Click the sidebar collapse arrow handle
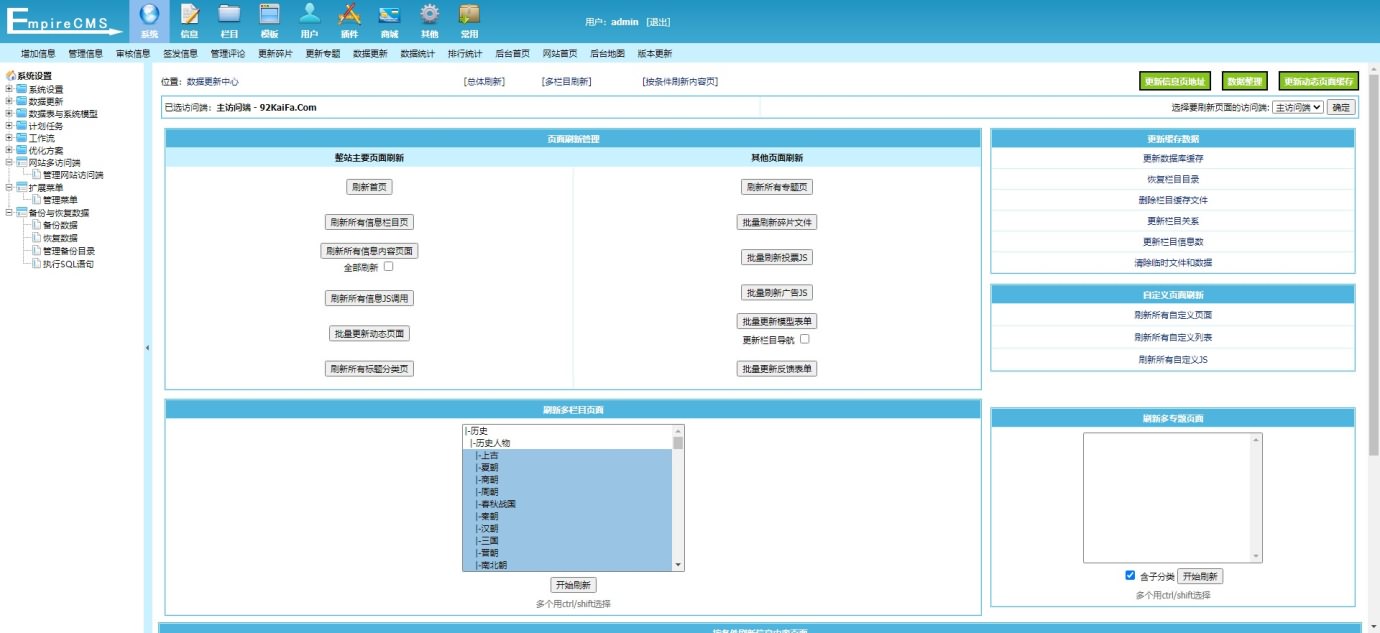The width and height of the screenshot is (1380, 633). point(148,348)
